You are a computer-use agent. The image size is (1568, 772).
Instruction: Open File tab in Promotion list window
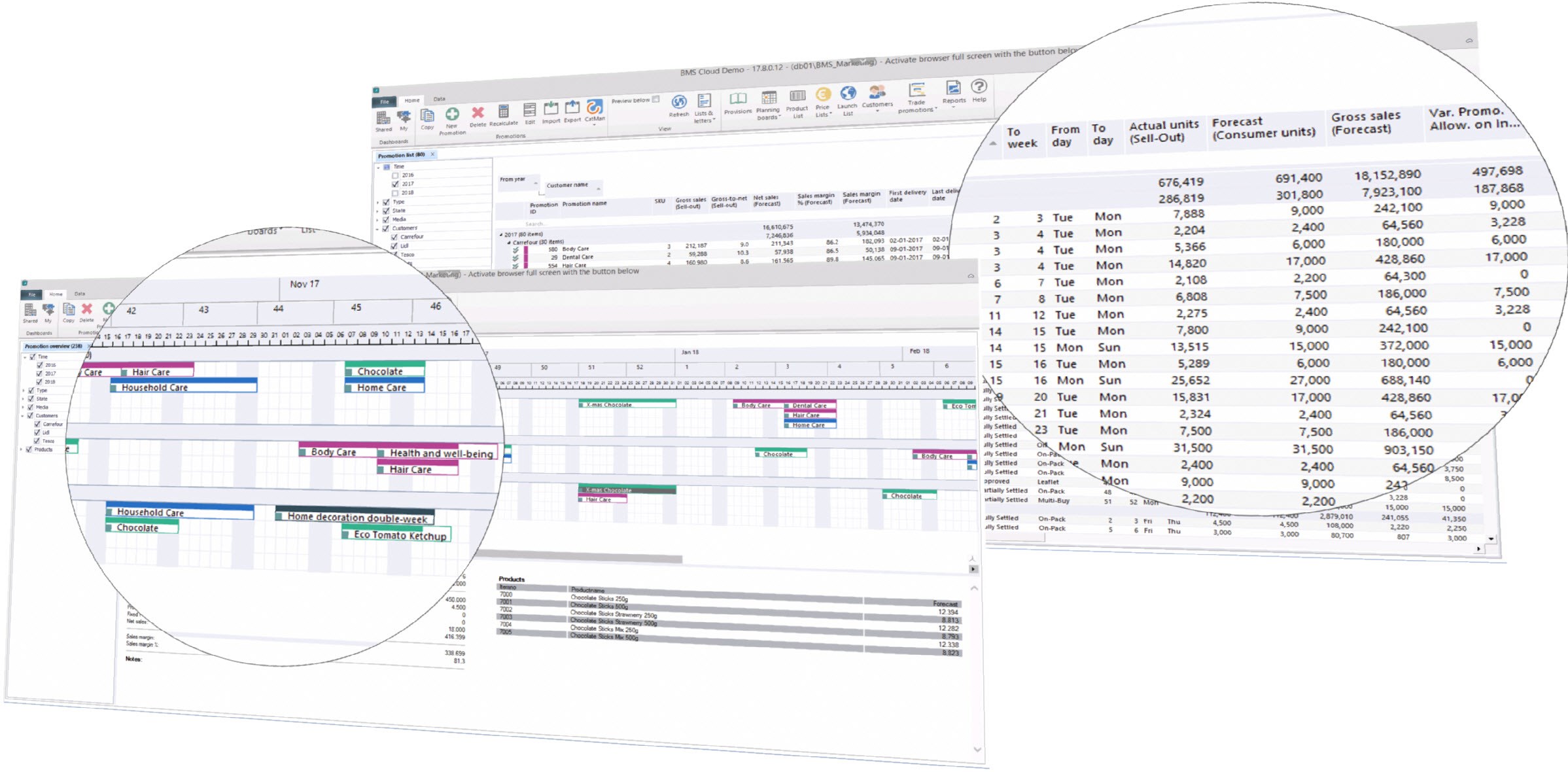tap(385, 101)
